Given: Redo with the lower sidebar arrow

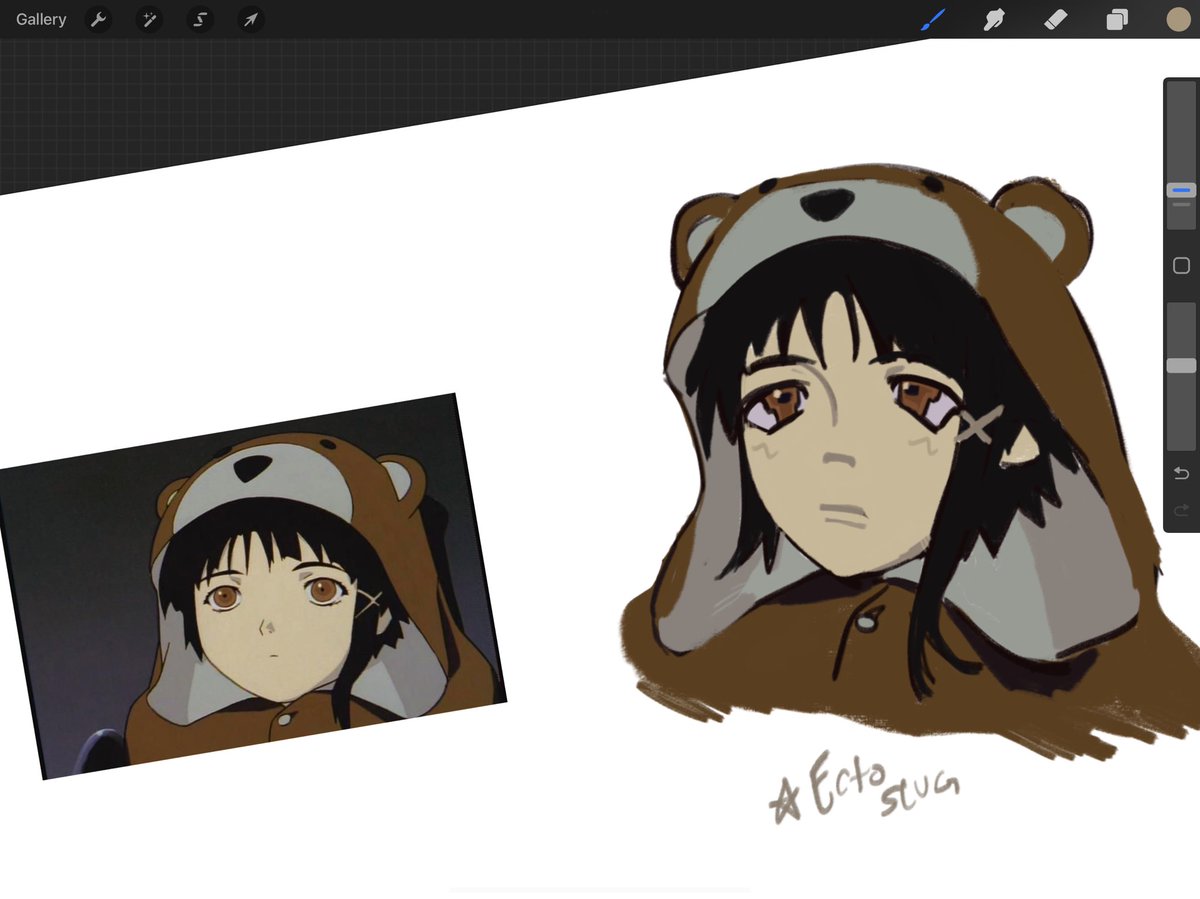Looking at the screenshot, I should tap(1181, 511).
